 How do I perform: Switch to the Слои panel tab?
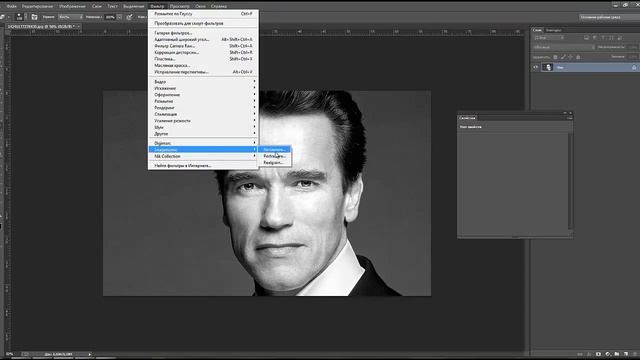pyautogui.click(x=537, y=30)
